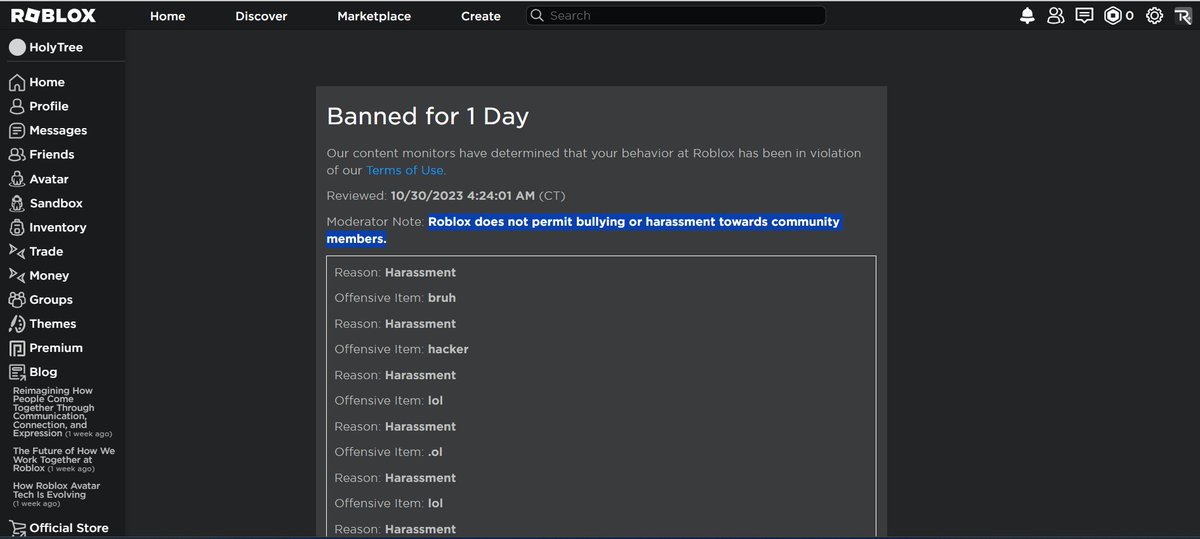This screenshot has height=539, width=1200.
Task: Open the Groups sidebar link
Action: tap(51, 299)
